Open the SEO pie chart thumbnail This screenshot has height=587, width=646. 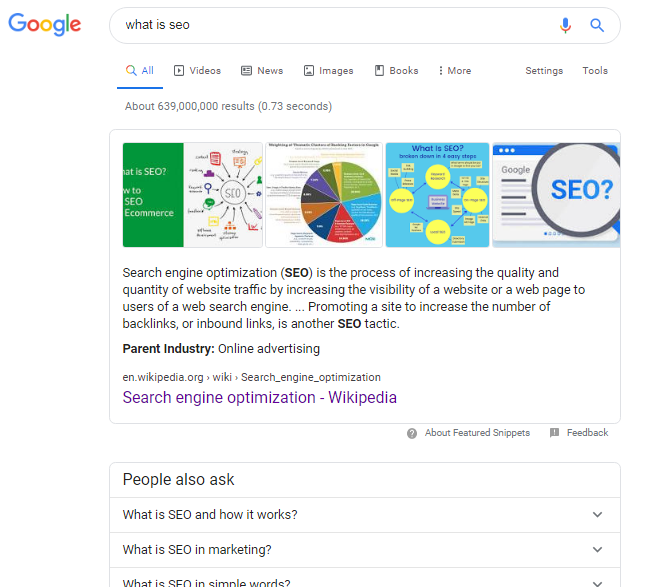(324, 195)
